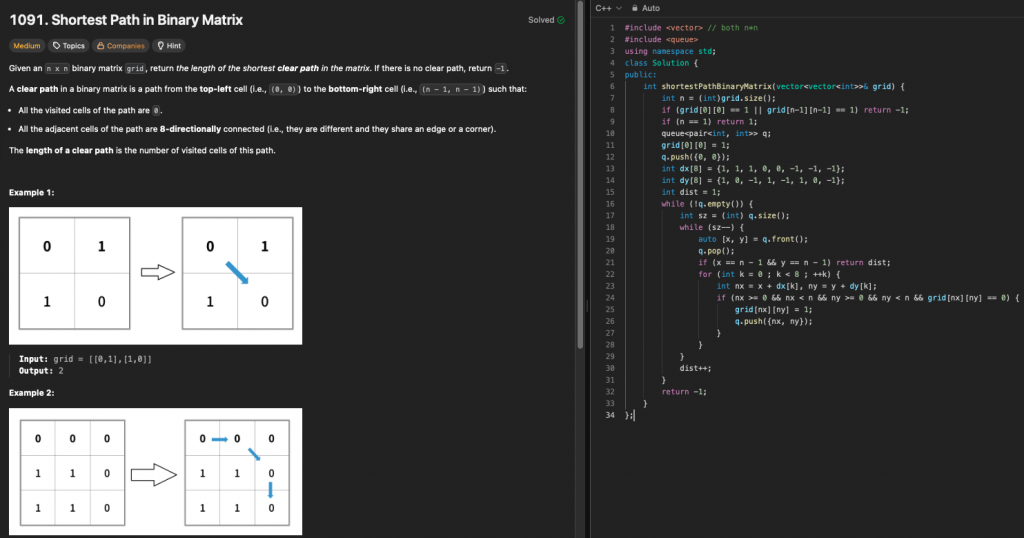
Task: Click code line "class Solution {"
Action: tap(661, 63)
